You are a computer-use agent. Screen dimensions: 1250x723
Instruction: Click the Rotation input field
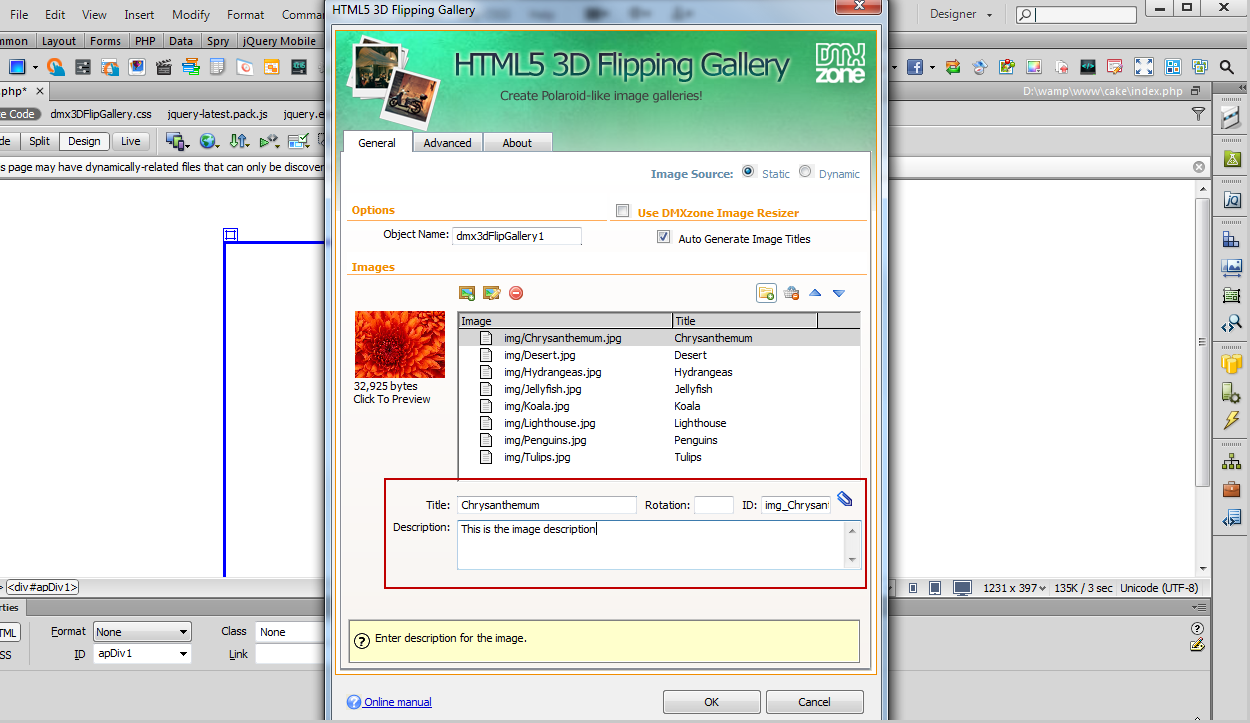tap(714, 505)
